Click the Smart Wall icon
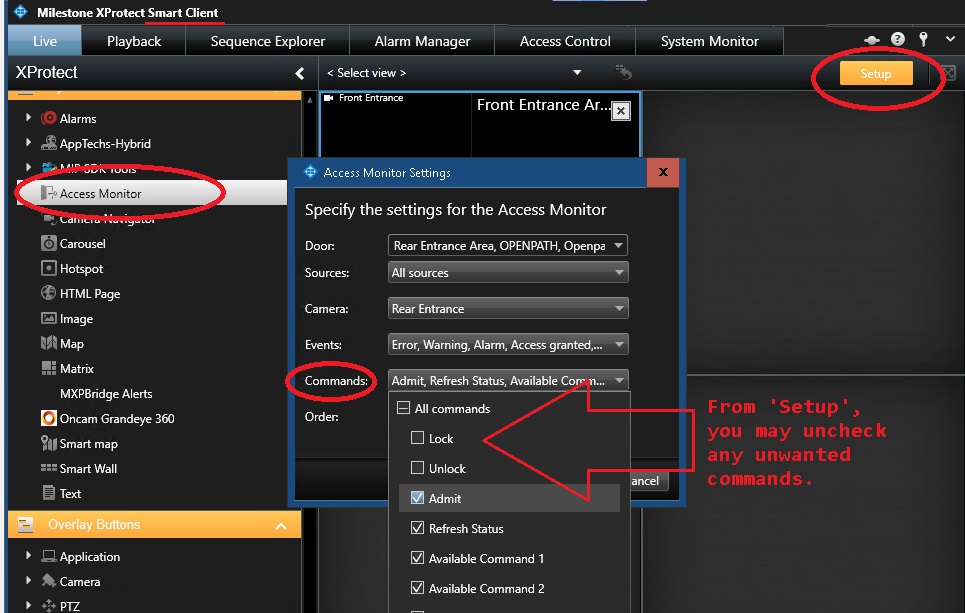The image size is (965, 613). (x=48, y=468)
